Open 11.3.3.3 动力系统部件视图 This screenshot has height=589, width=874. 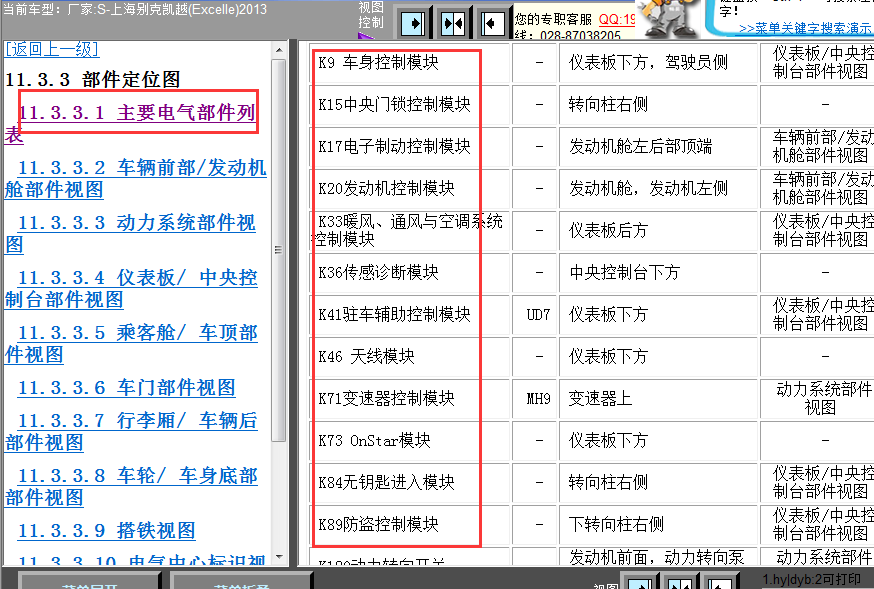click(130, 233)
